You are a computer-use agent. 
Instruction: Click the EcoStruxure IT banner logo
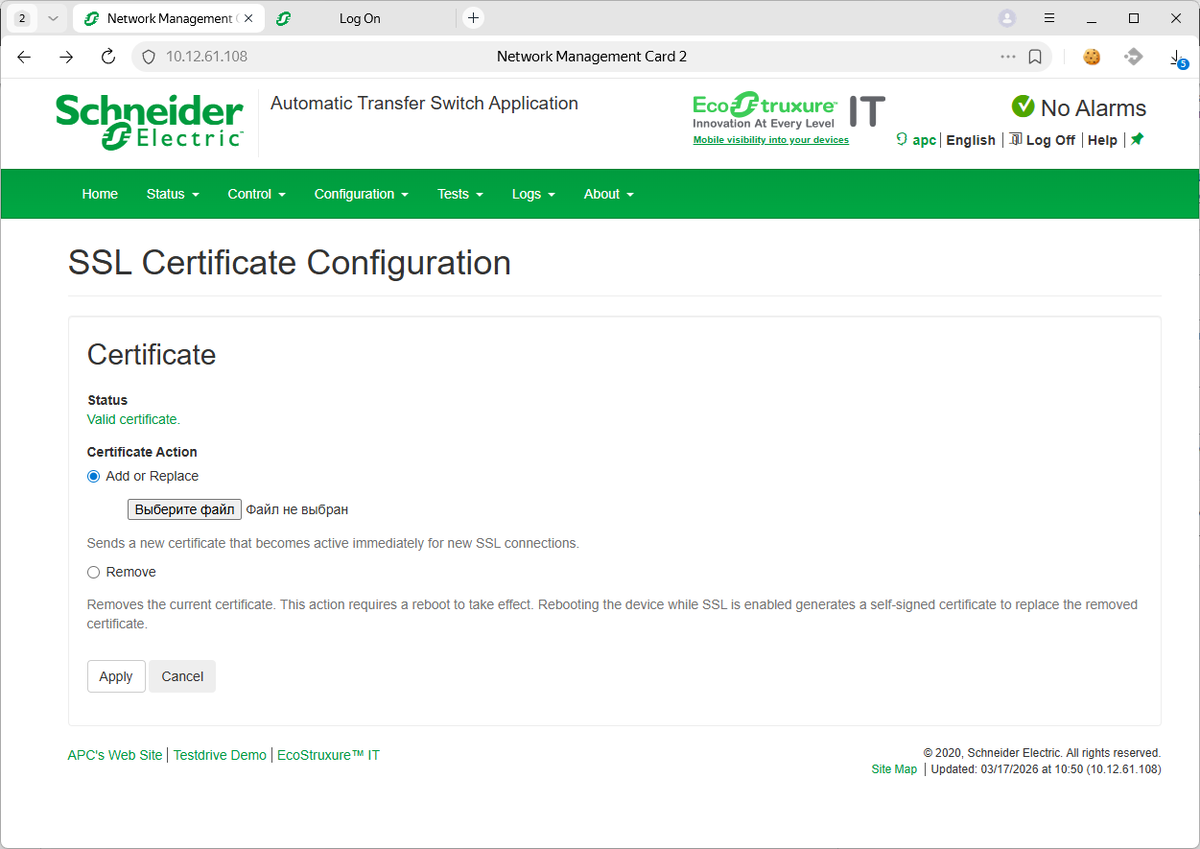(x=789, y=110)
